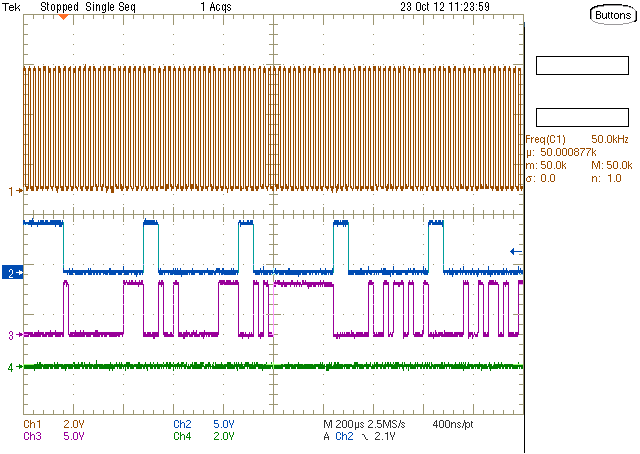Click the maximum value M: 50.0k
Viewport: 640px width, 454px height.
(611, 165)
